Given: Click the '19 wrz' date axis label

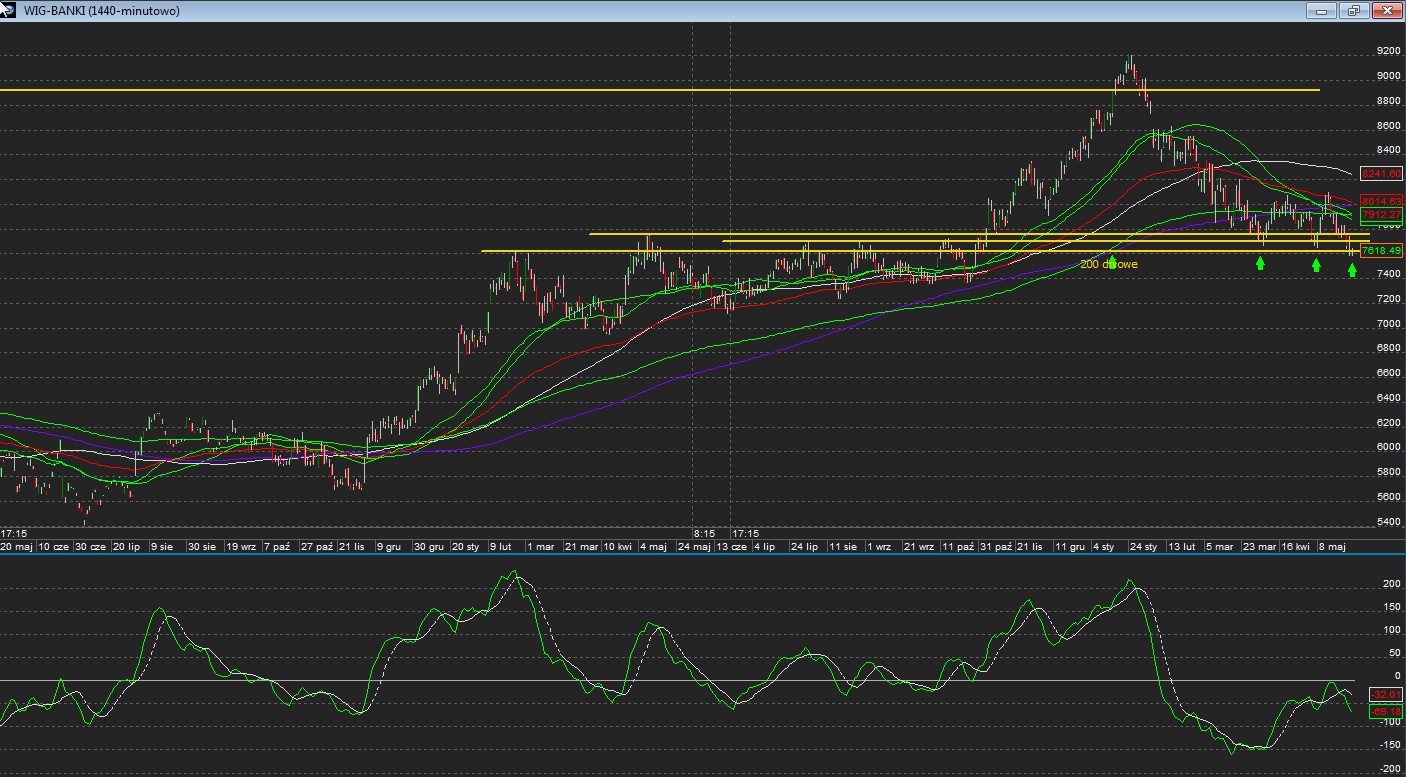Looking at the screenshot, I should click(240, 547).
